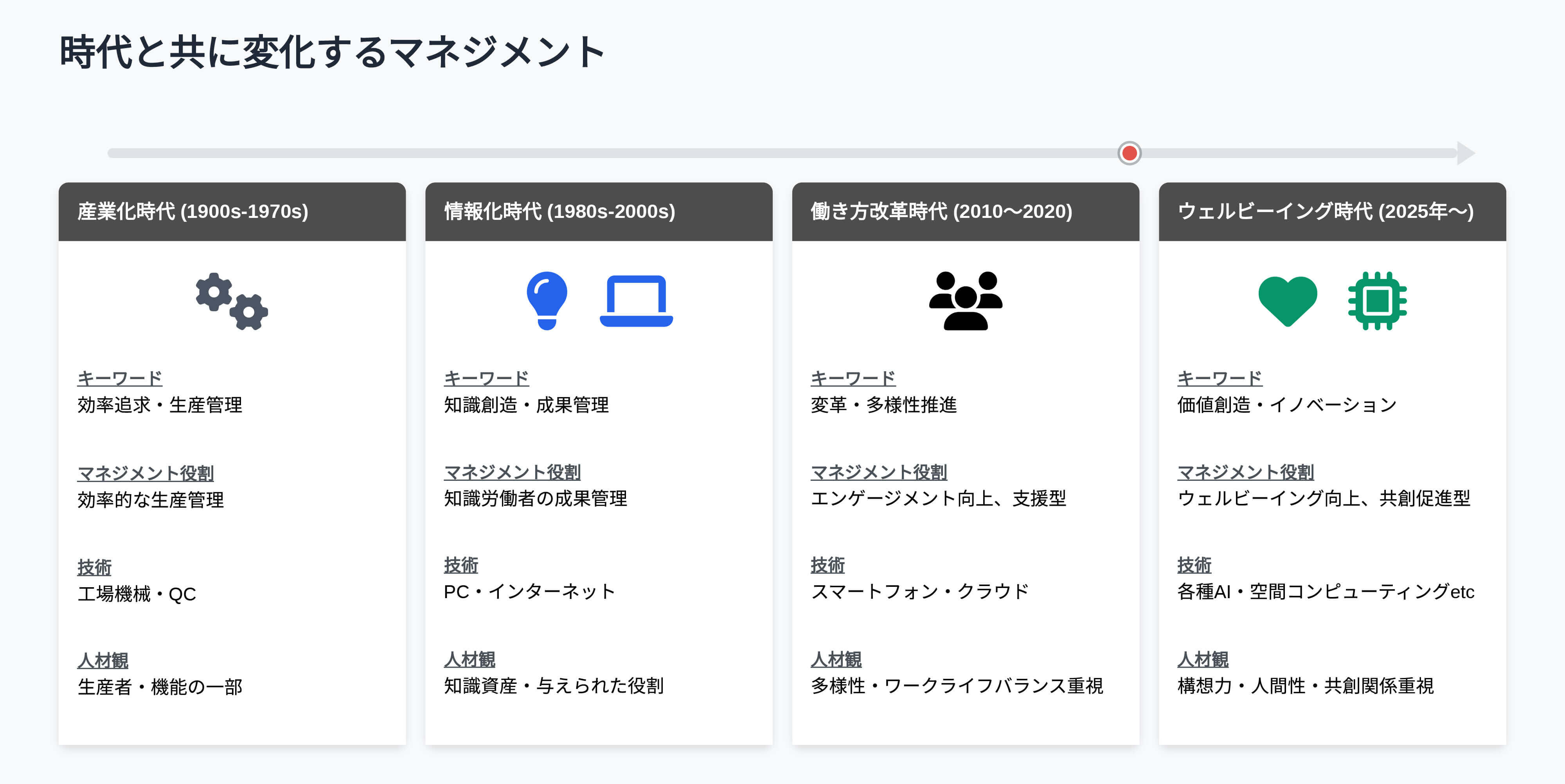Click the black people group icon
Screen dimensions: 1565x784
click(965, 300)
